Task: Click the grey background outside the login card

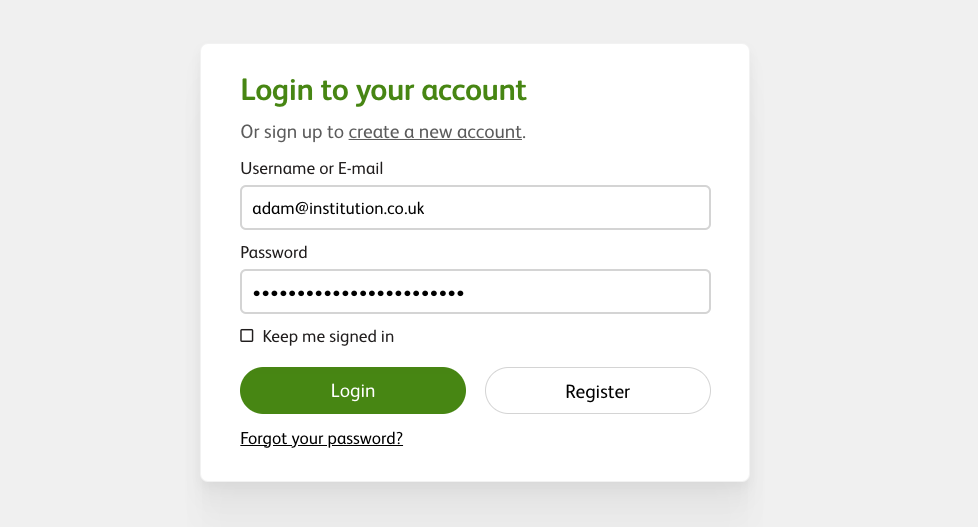Action: tap(100, 260)
